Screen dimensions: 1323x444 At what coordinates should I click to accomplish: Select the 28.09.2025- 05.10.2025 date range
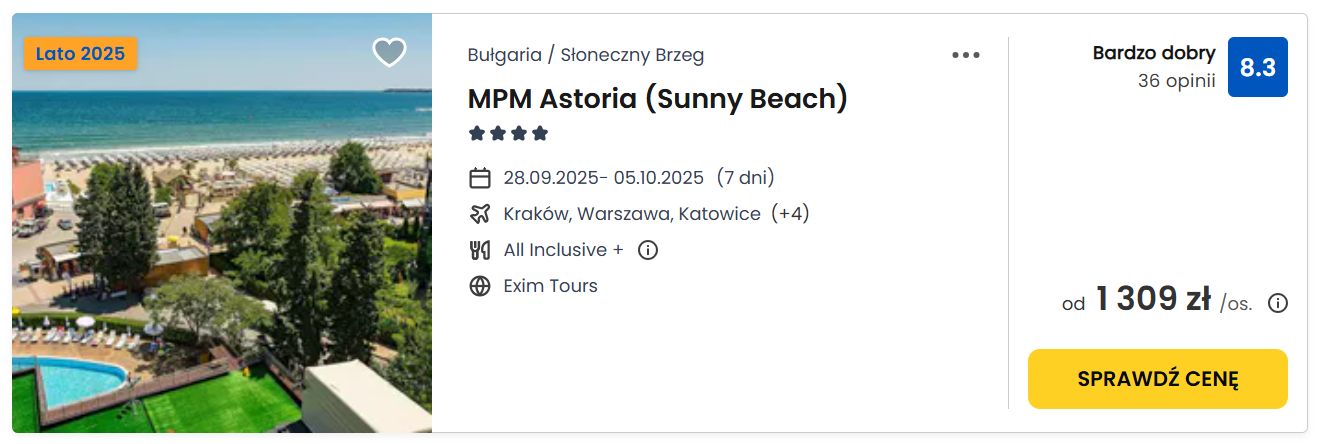pyautogui.click(x=604, y=178)
